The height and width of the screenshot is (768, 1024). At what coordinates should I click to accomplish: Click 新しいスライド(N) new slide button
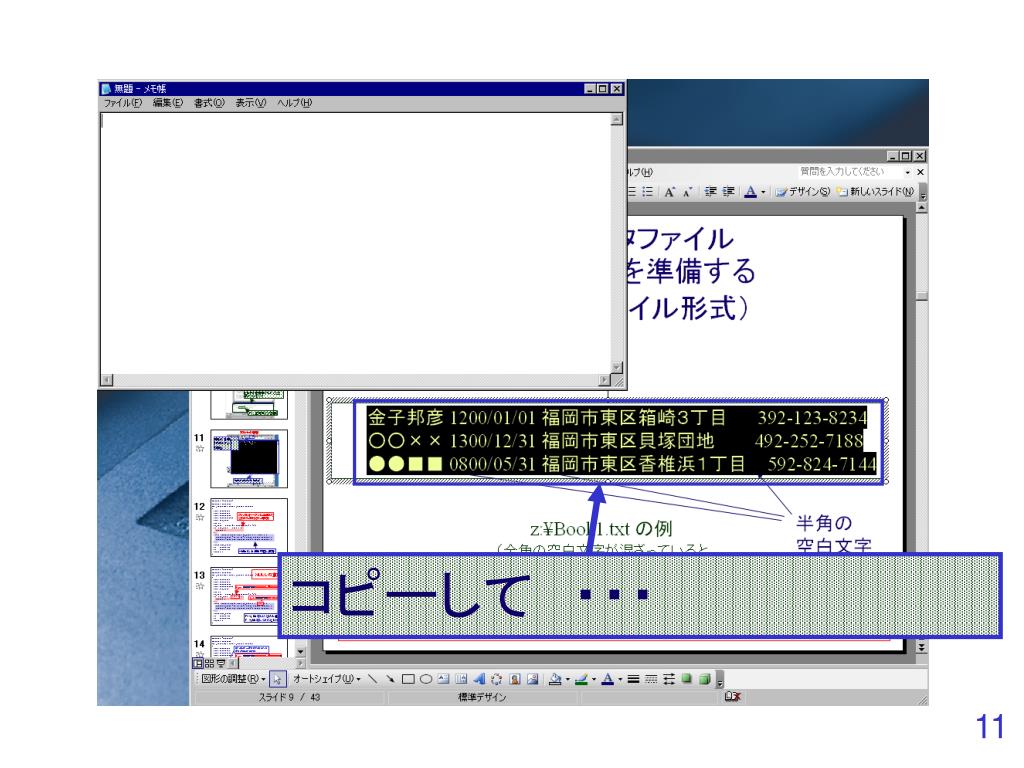pyautogui.click(x=876, y=191)
